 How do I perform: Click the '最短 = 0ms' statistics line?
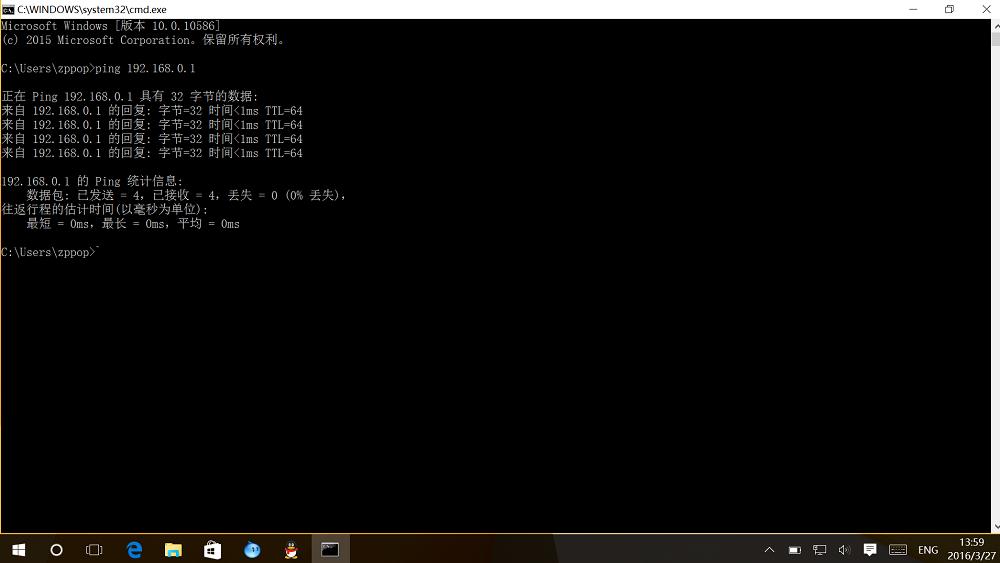[x=133, y=224]
